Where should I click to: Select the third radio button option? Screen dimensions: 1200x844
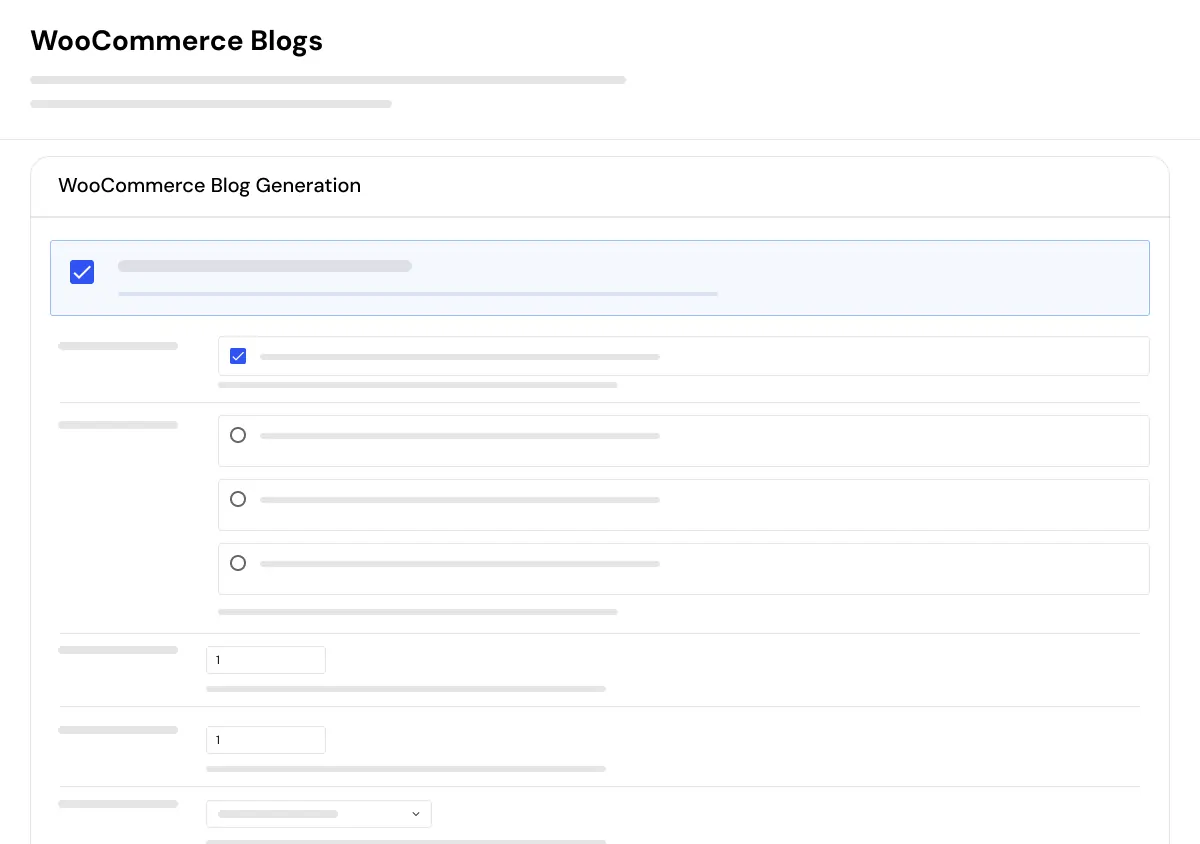(238, 563)
